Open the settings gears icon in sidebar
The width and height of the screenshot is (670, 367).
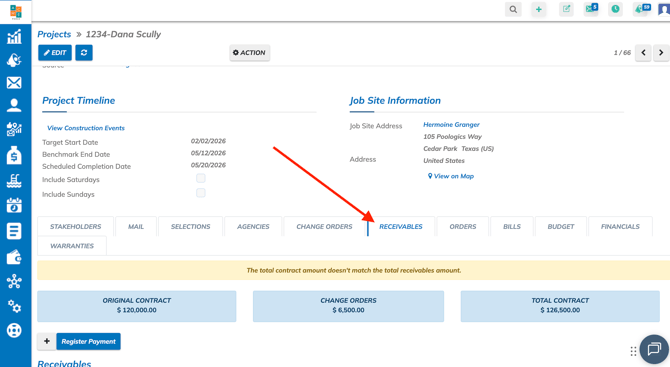pyautogui.click(x=14, y=306)
